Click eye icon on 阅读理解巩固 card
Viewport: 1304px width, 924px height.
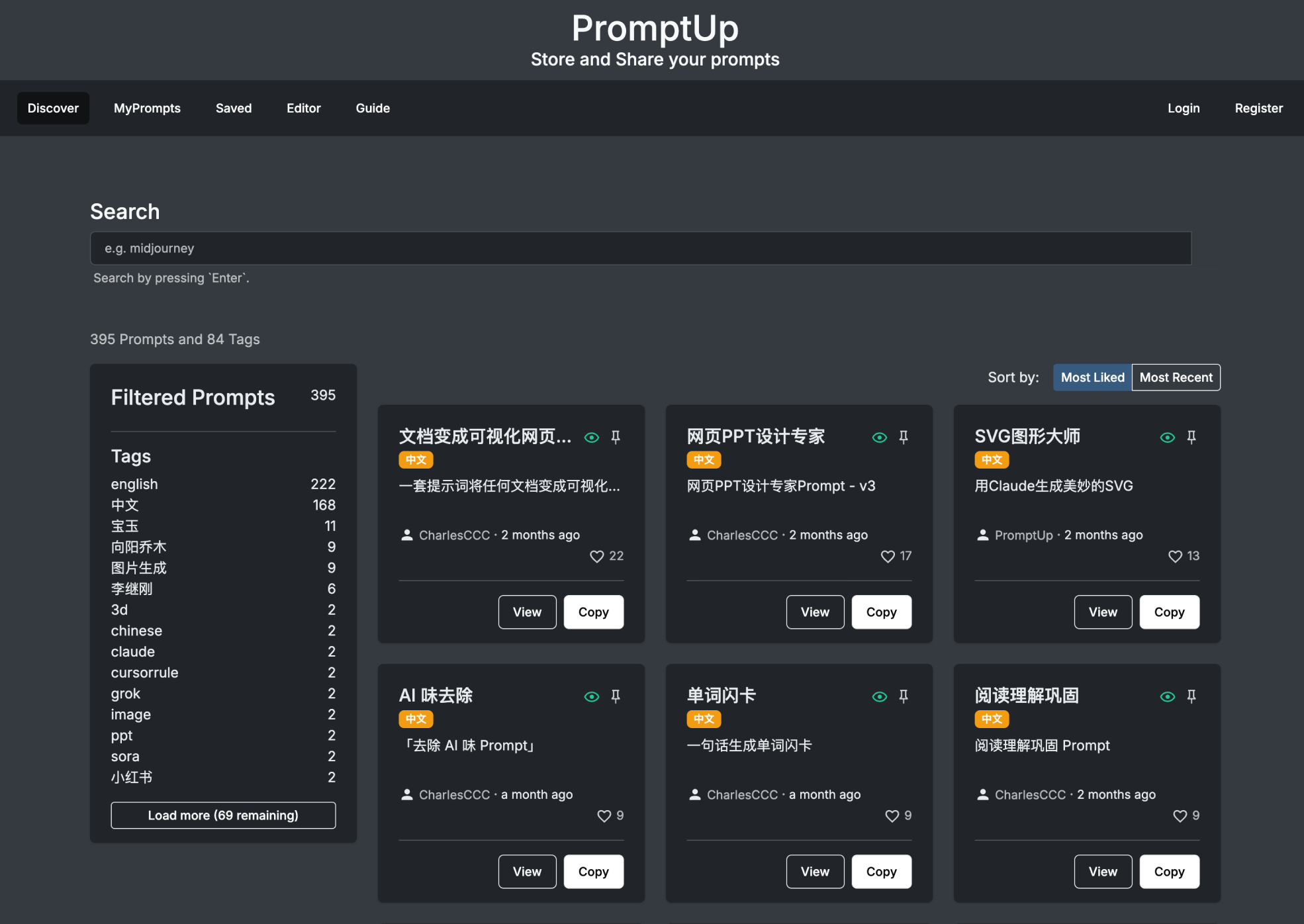click(x=1168, y=697)
